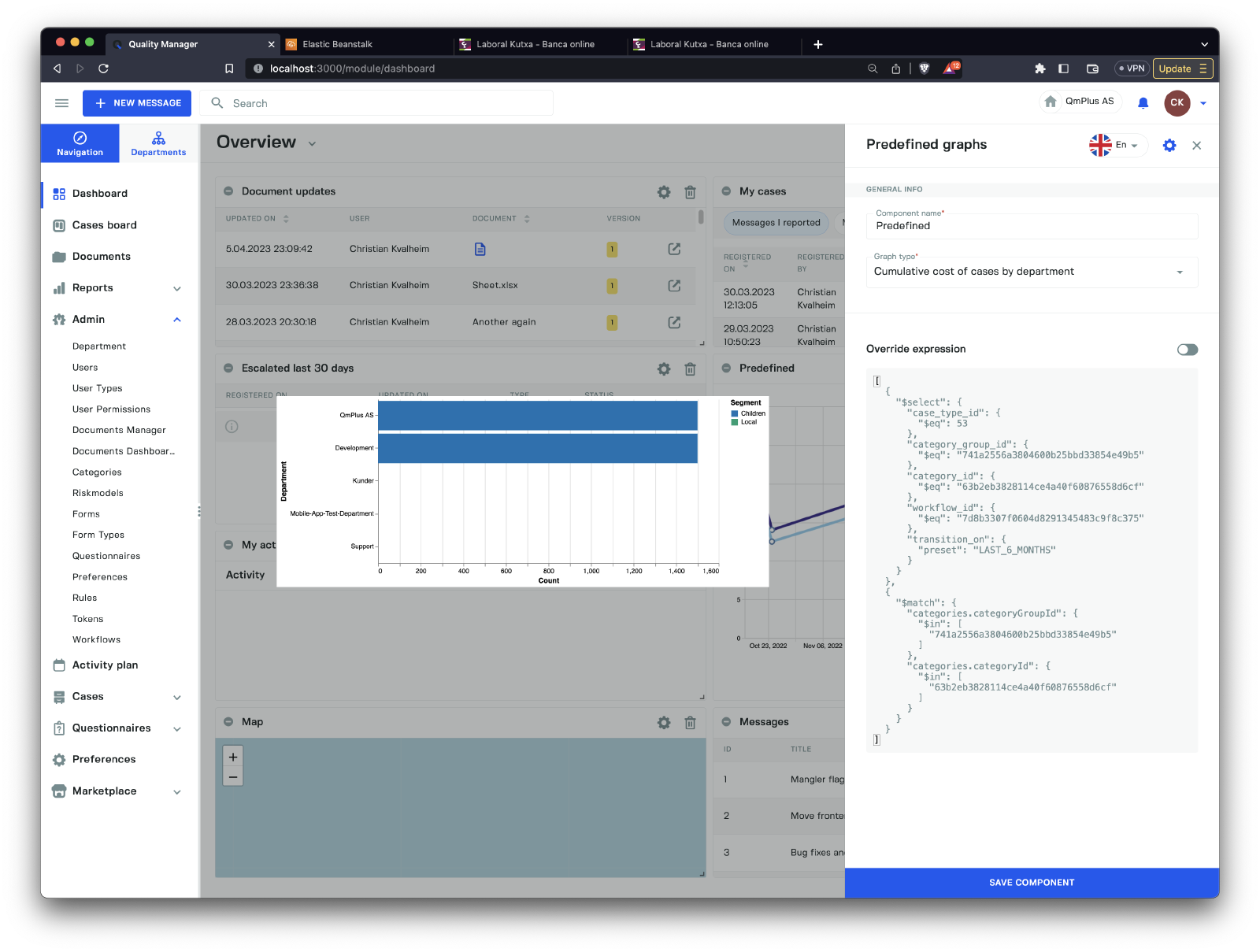1260x952 pixels.
Task: Click the notifications bell icon
Action: (x=1143, y=103)
